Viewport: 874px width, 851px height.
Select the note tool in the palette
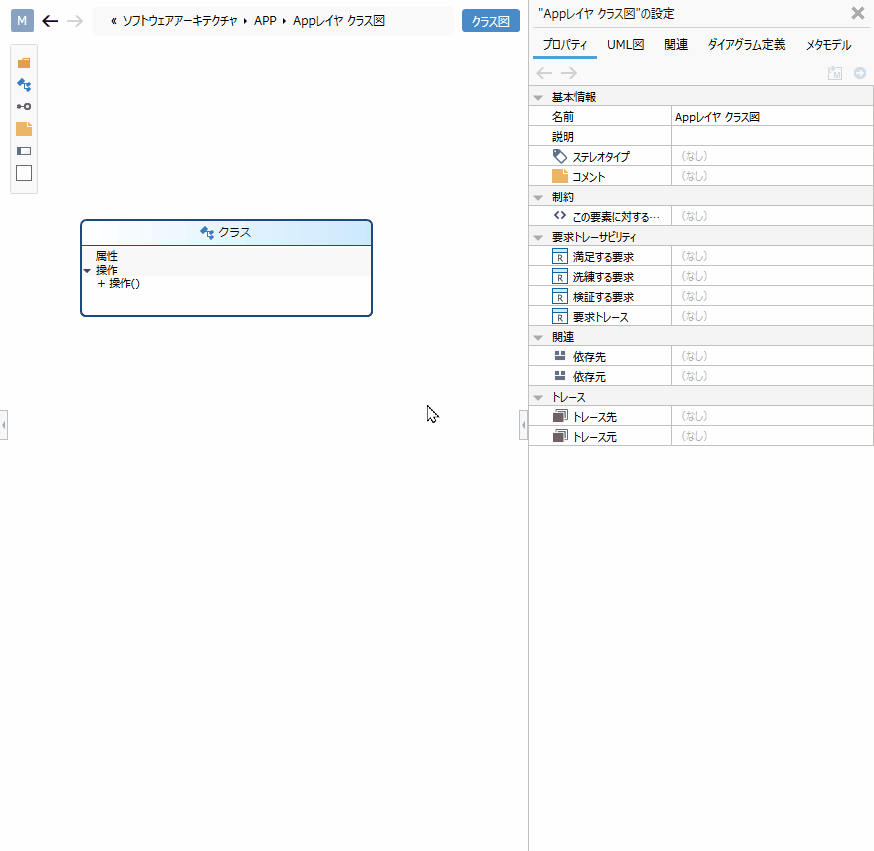(x=24, y=129)
